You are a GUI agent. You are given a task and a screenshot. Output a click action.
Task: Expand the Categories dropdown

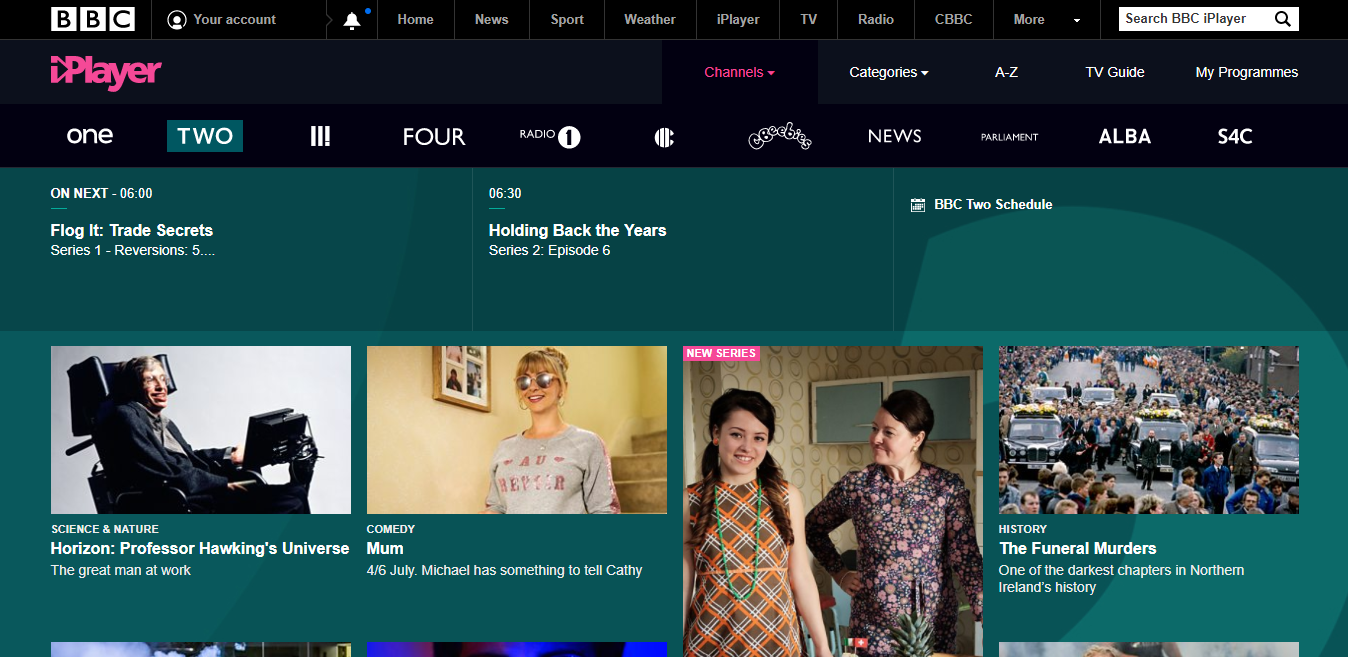click(x=888, y=72)
